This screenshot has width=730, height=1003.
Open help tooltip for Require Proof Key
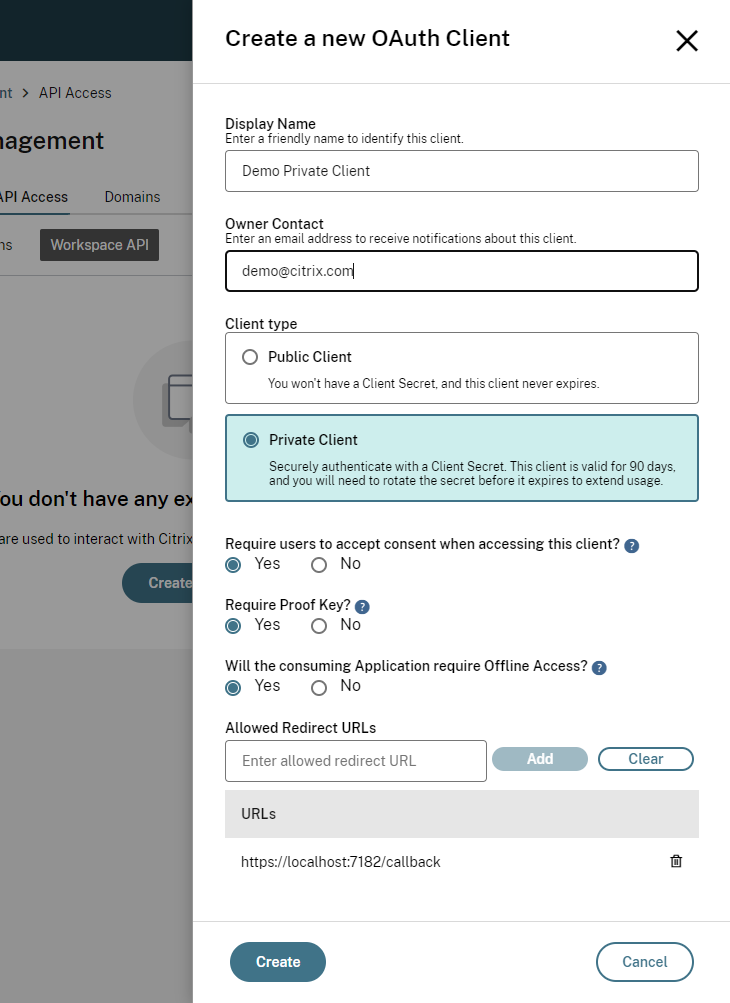(x=362, y=607)
